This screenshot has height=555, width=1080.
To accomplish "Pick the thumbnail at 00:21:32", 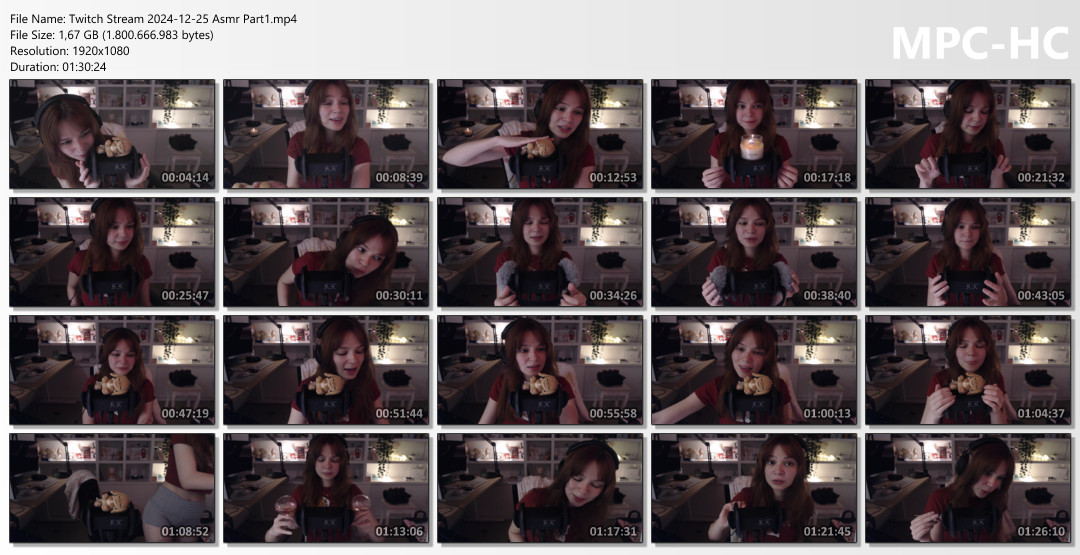I will click(x=968, y=135).
